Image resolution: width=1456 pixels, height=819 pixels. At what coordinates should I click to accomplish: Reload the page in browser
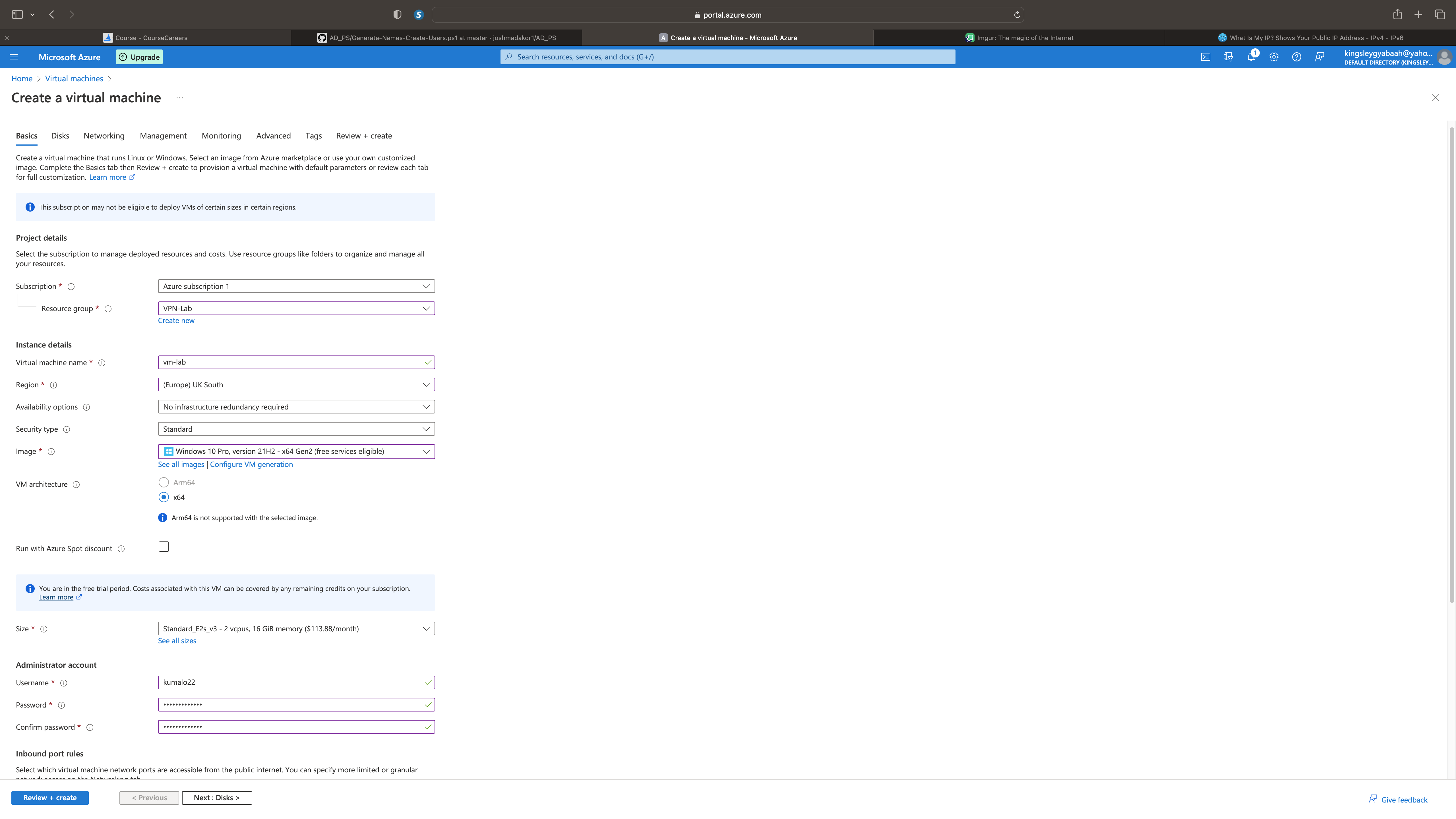point(1017,15)
